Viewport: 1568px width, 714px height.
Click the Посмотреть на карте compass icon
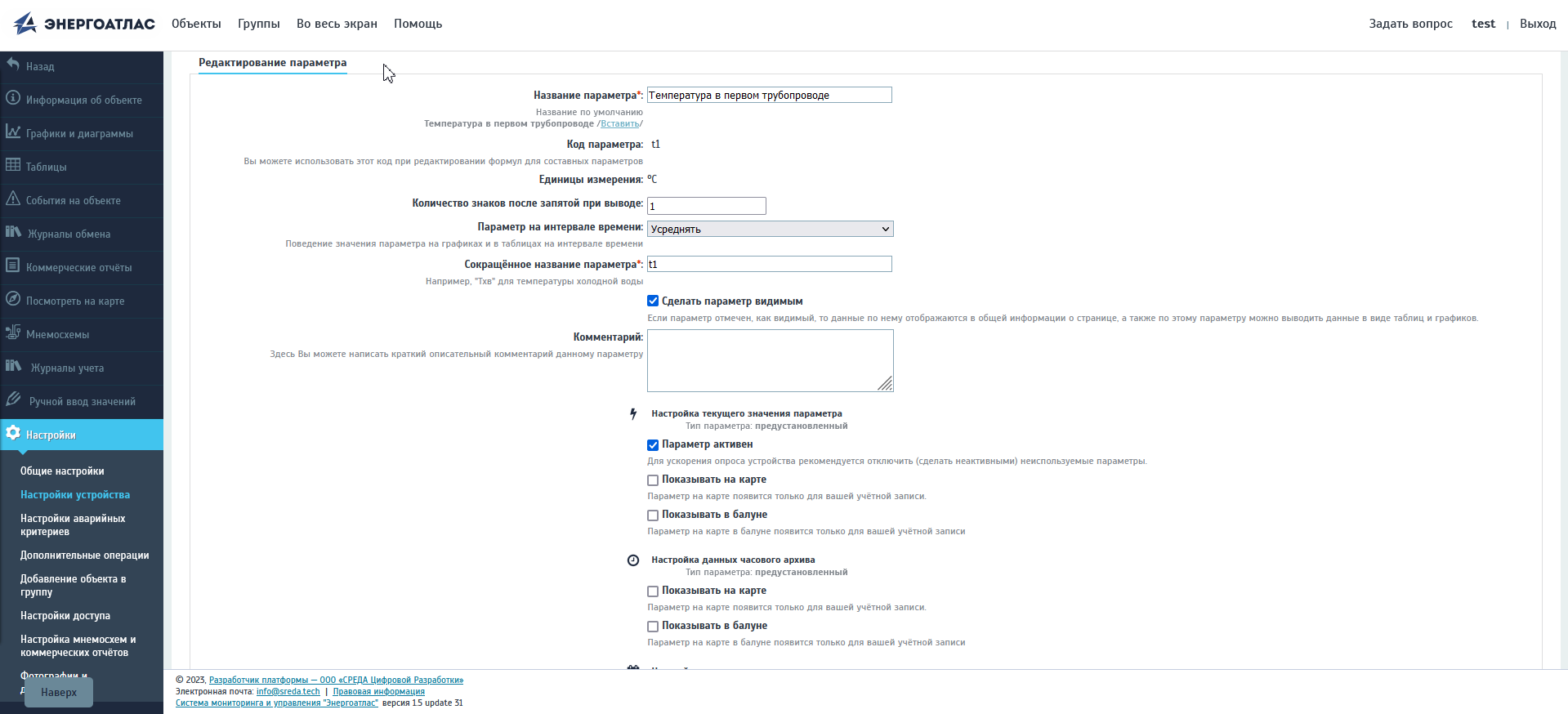click(x=13, y=299)
